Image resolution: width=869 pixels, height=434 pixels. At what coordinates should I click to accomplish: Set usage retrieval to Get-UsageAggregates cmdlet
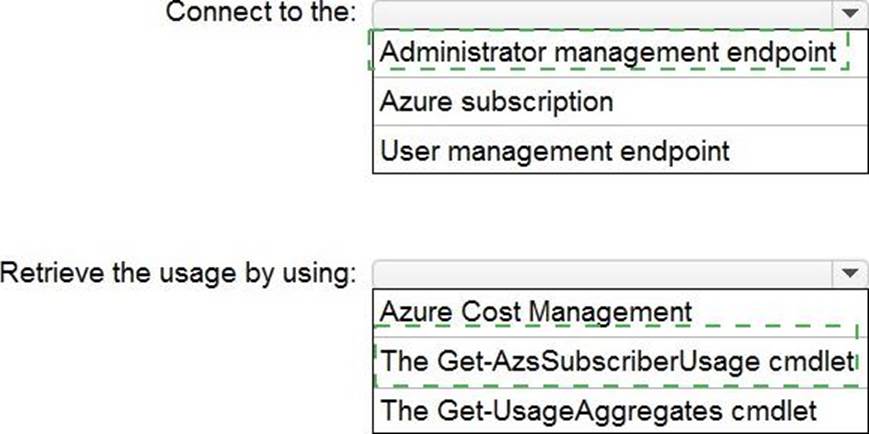(x=600, y=409)
